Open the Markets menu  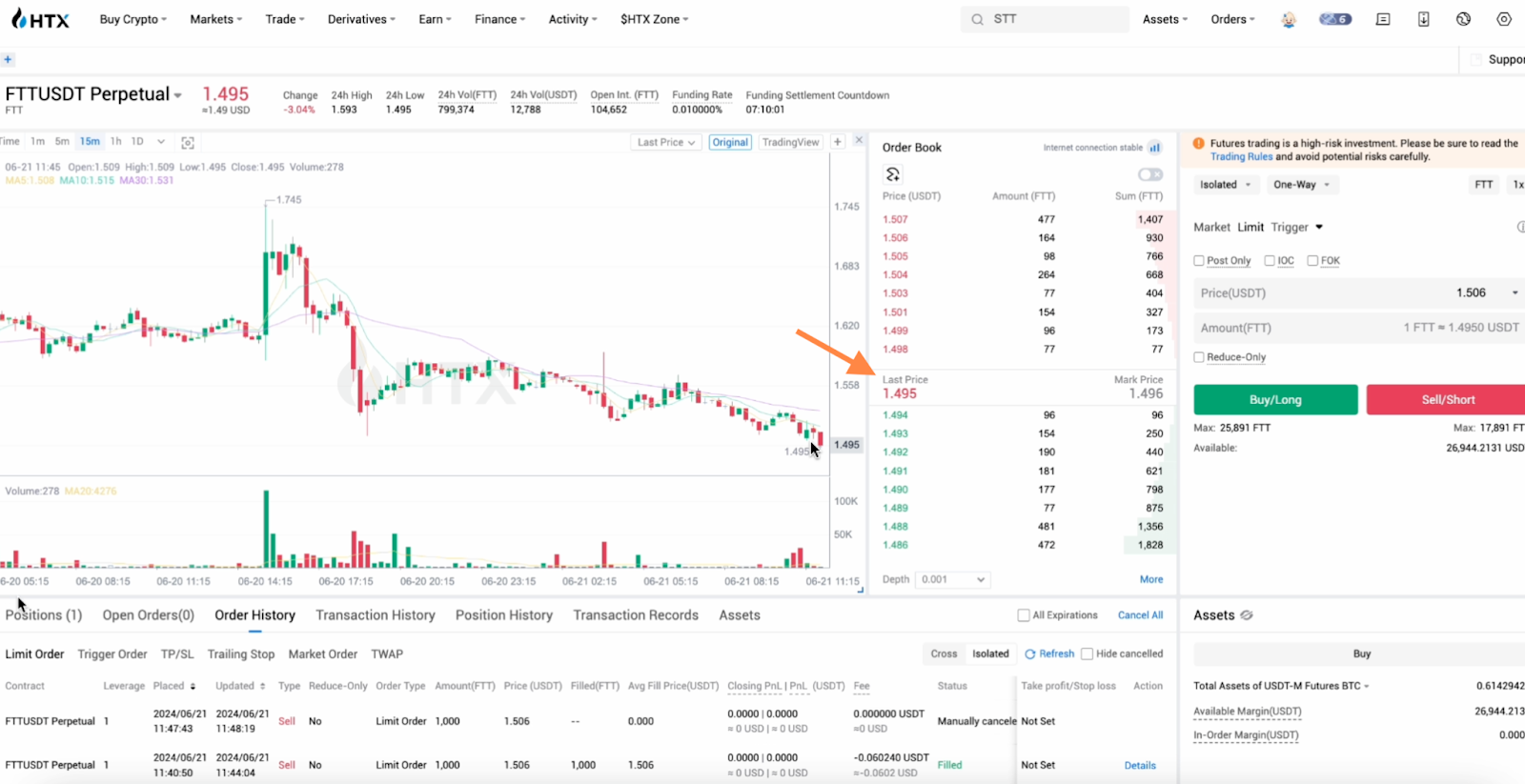pyautogui.click(x=216, y=19)
